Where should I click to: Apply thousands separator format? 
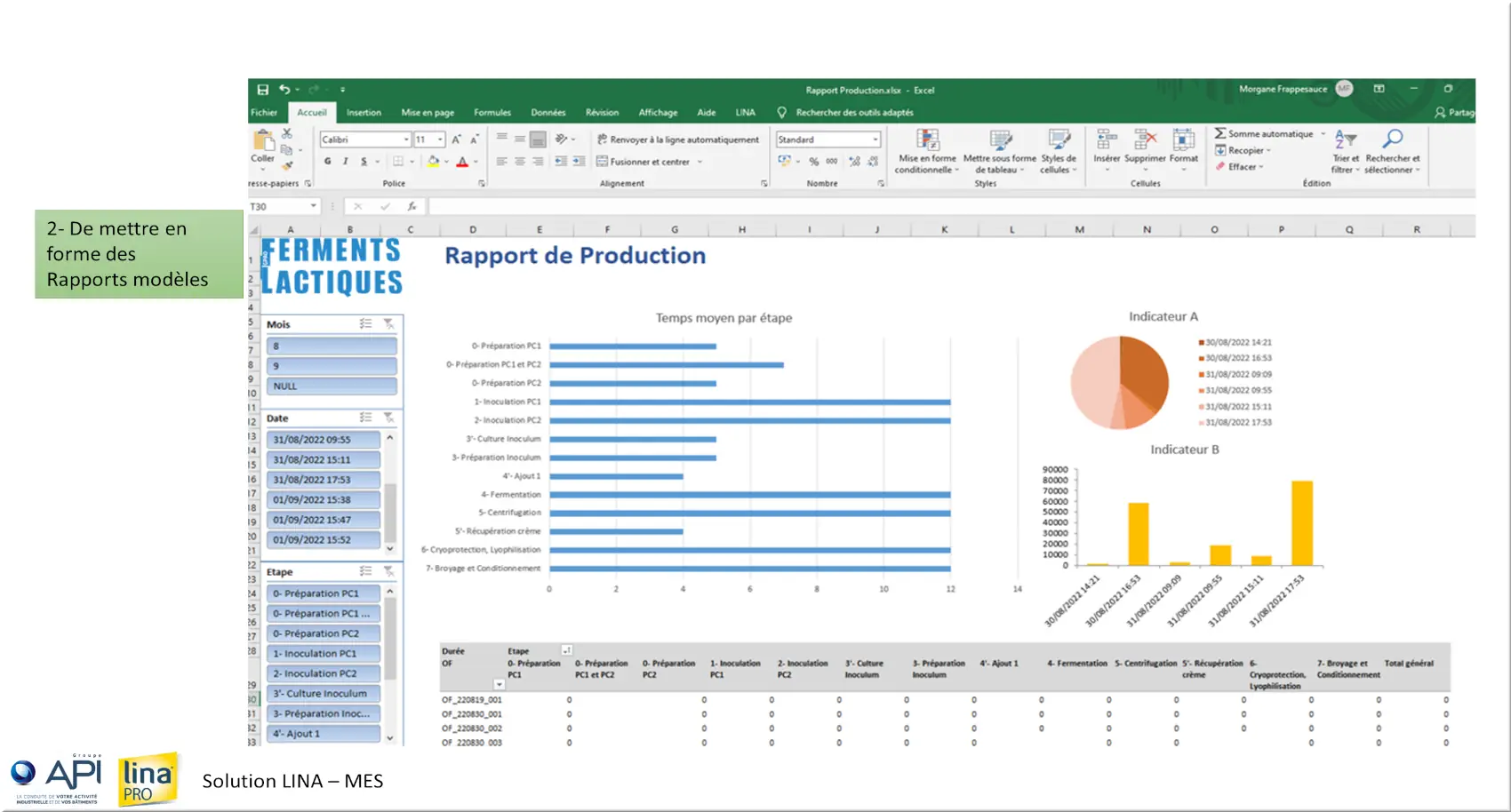tap(832, 162)
